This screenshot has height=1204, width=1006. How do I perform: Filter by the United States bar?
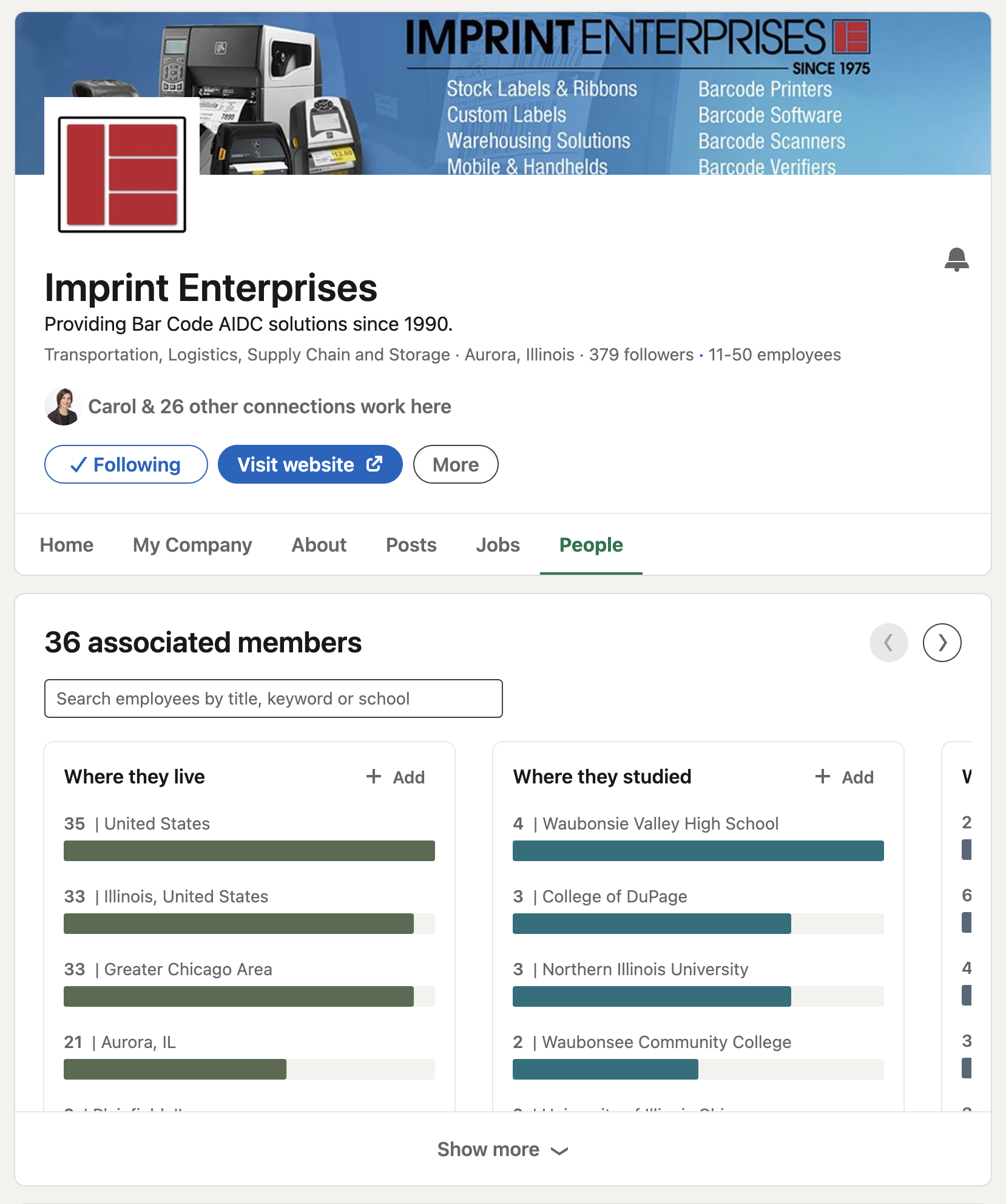pos(249,851)
